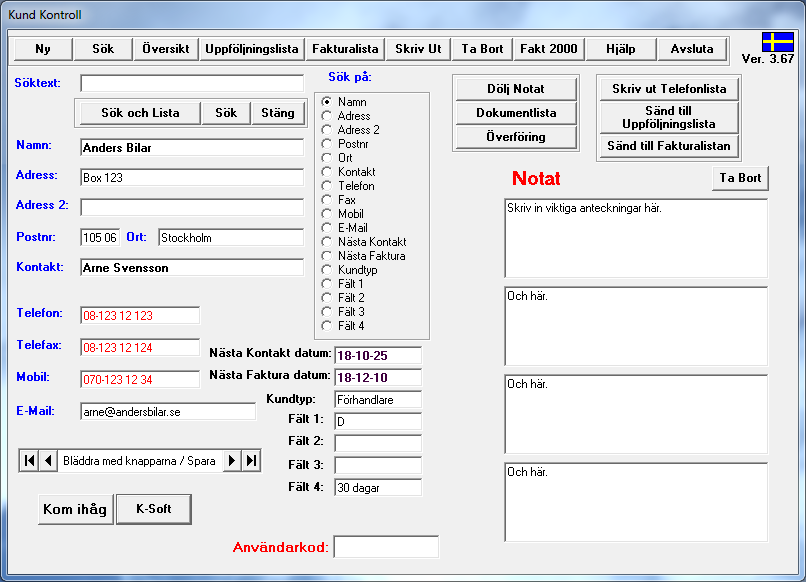Click Ta Bort in the top toolbar
This screenshot has width=806, height=582.
tap(482, 49)
